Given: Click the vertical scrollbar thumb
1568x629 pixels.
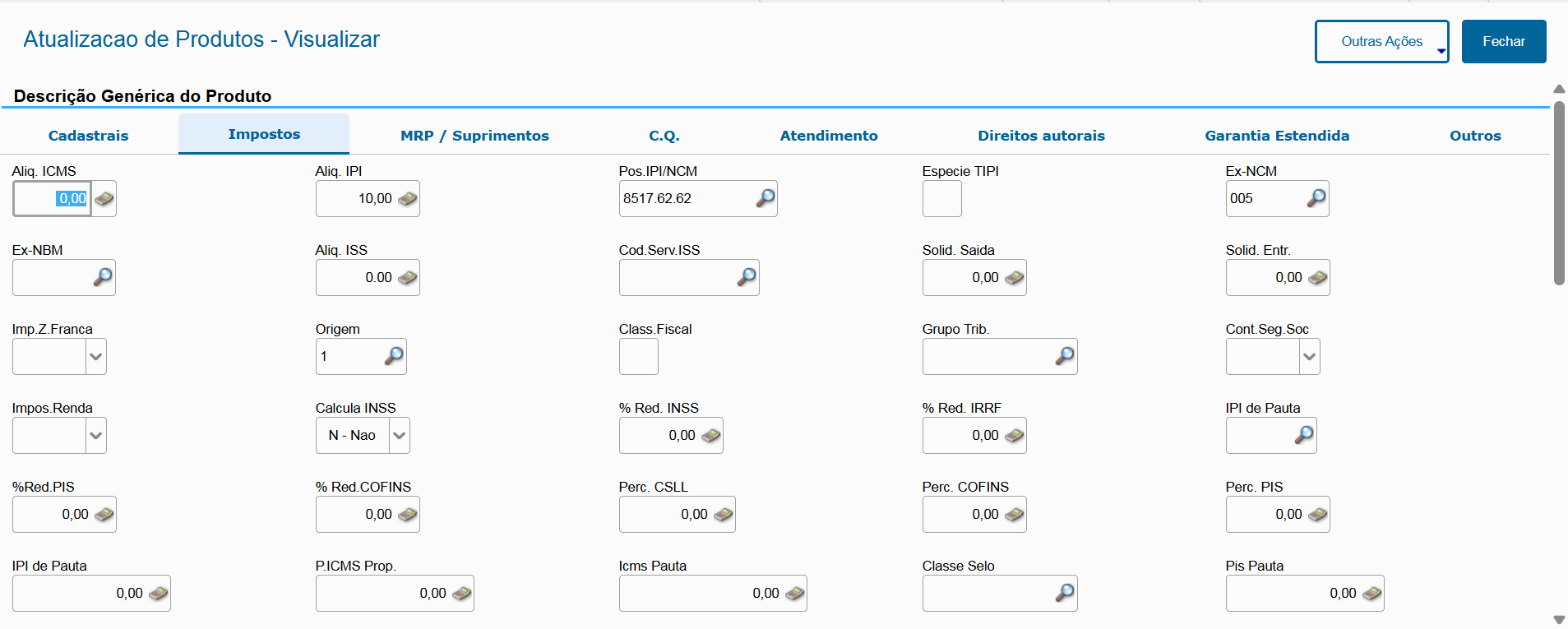Looking at the screenshot, I should pyautogui.click(x=1559, y=193).
